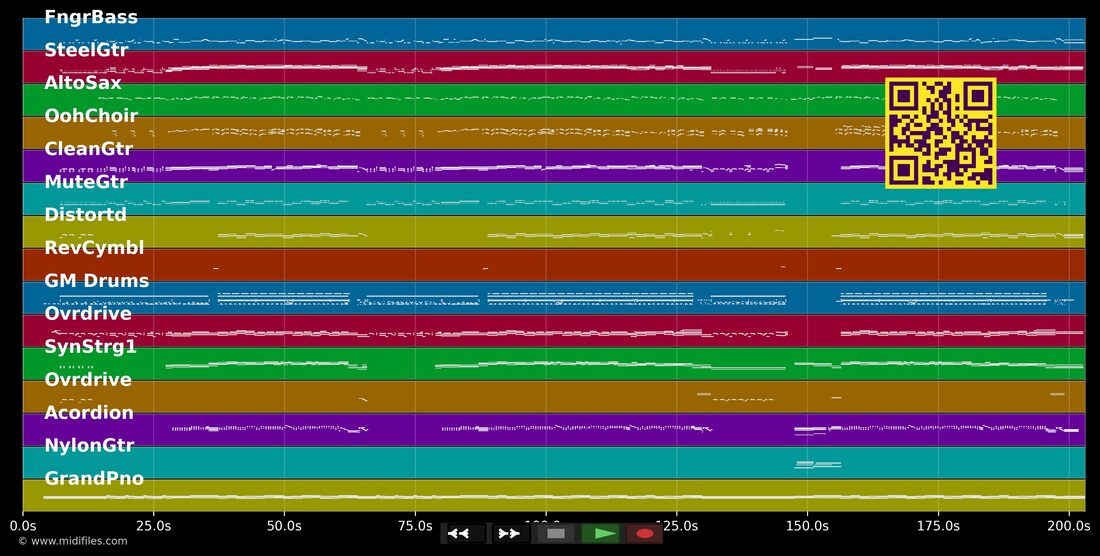Image resolution: width=1100 pixels, height=556 pixels.
Task: Select the Ovrdrive label above SynStrg1
Action: click(88, 313)
